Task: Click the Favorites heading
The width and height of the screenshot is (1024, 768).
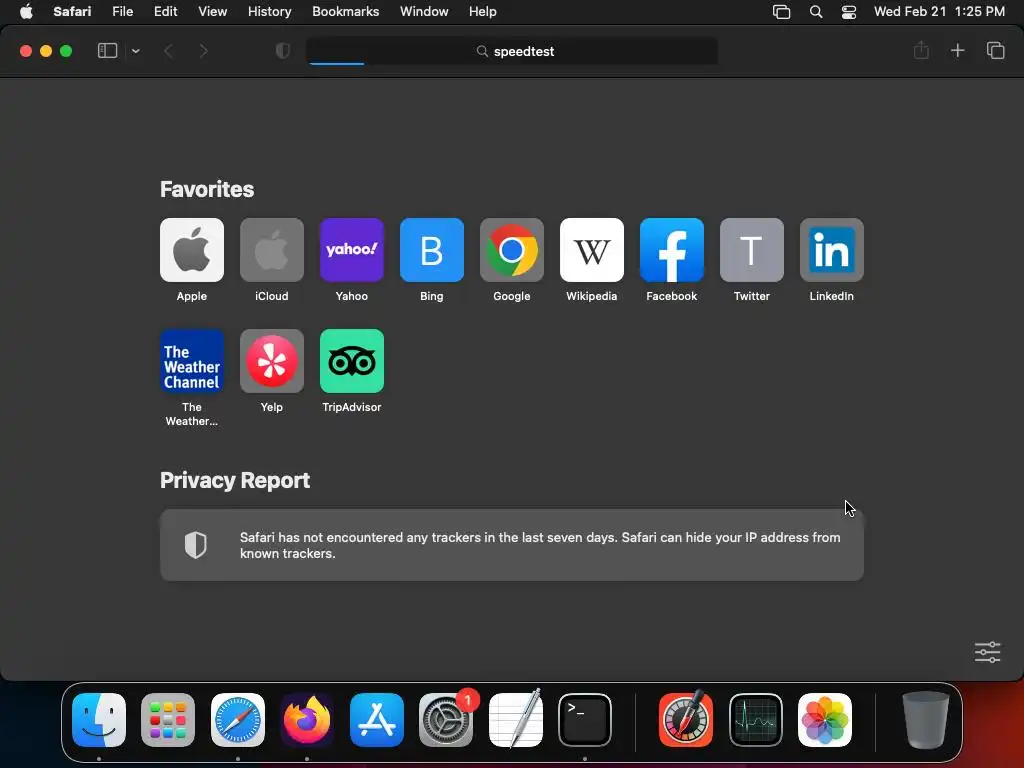Action: pos(207,189)
